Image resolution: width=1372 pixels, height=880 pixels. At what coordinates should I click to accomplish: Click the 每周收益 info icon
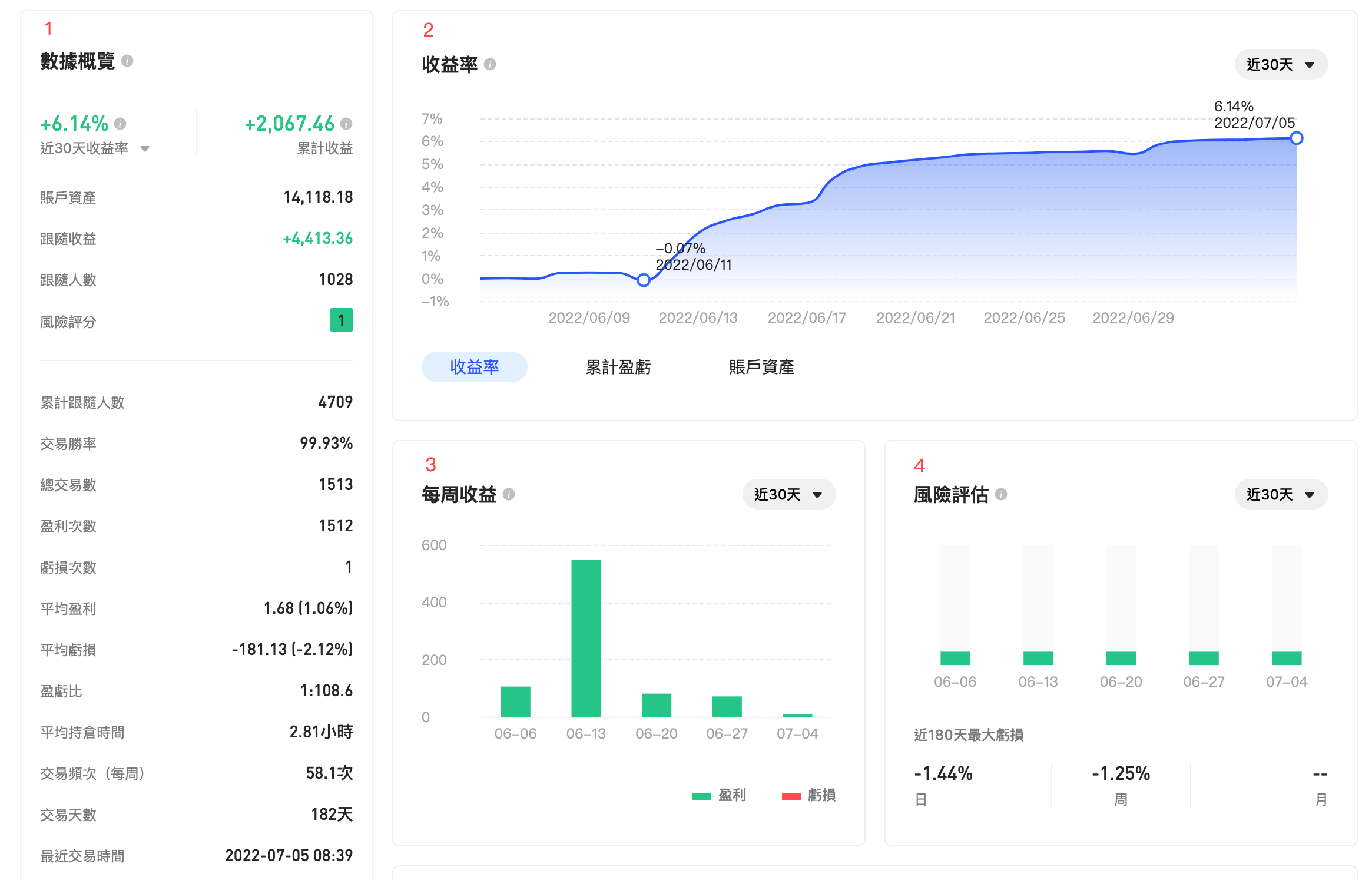(x=510, y=494)
